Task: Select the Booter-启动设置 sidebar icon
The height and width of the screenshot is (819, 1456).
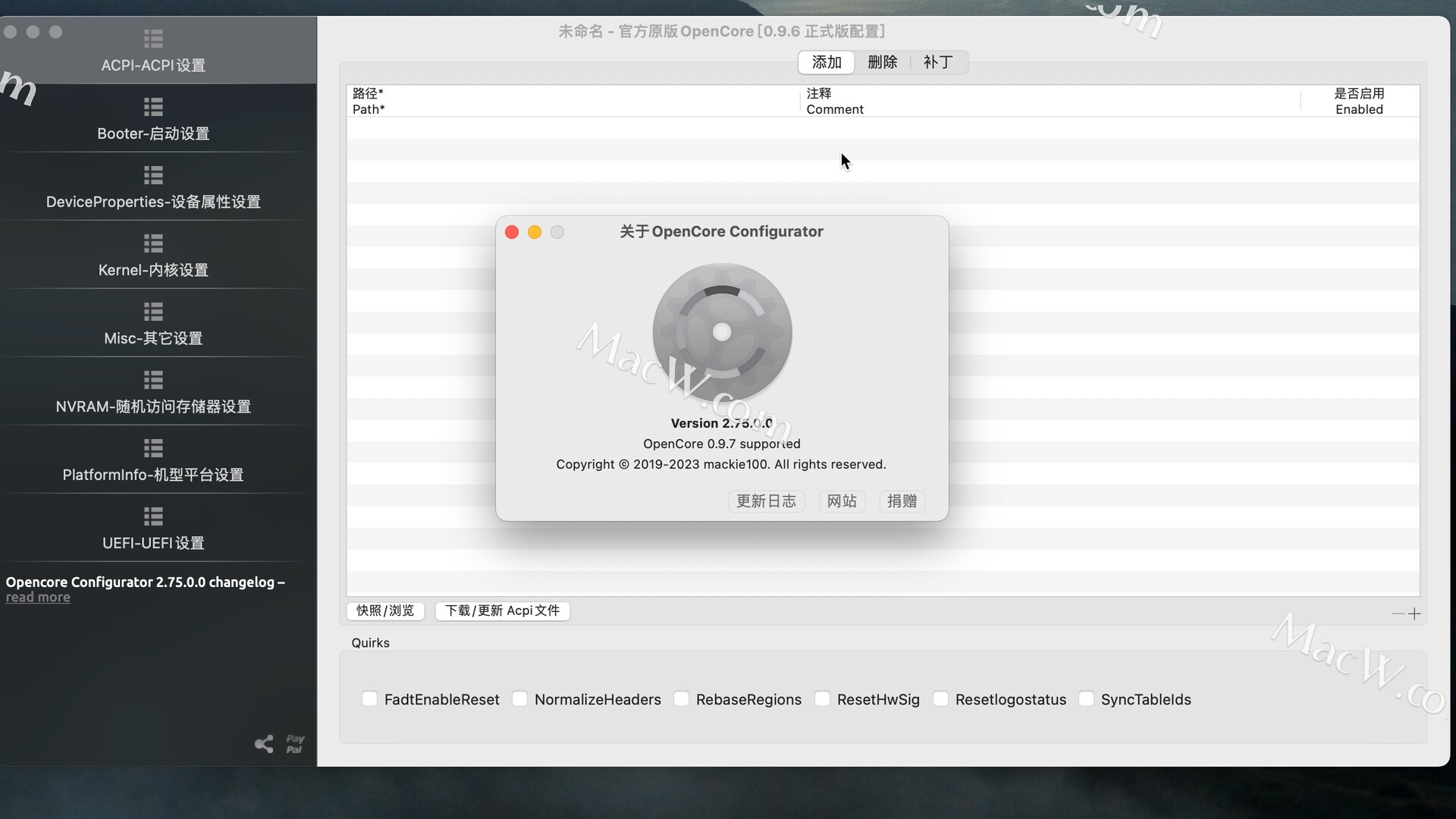Action: coord(152,119)
